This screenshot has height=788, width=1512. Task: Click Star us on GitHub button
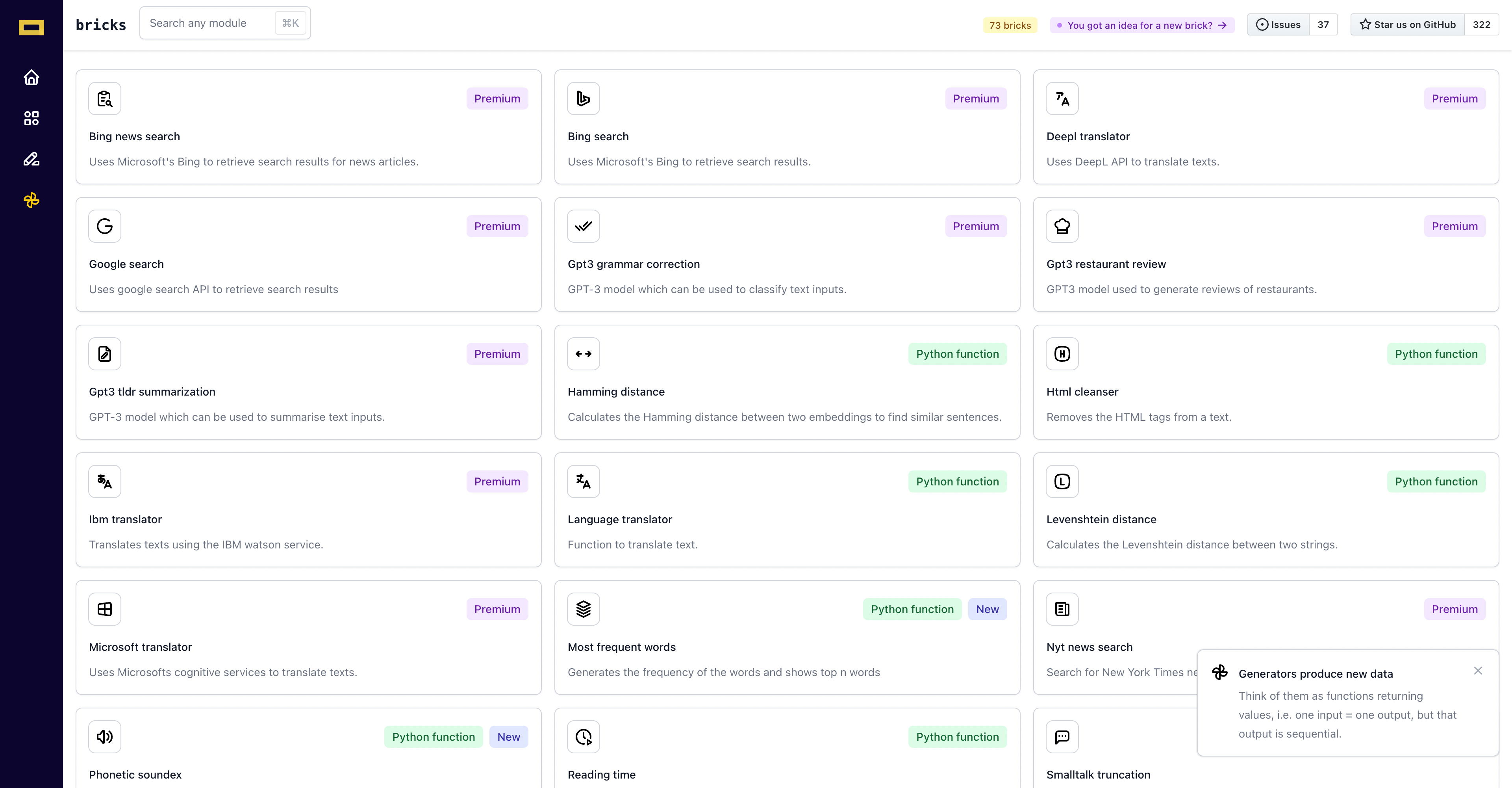click(x=1408, y=25)
